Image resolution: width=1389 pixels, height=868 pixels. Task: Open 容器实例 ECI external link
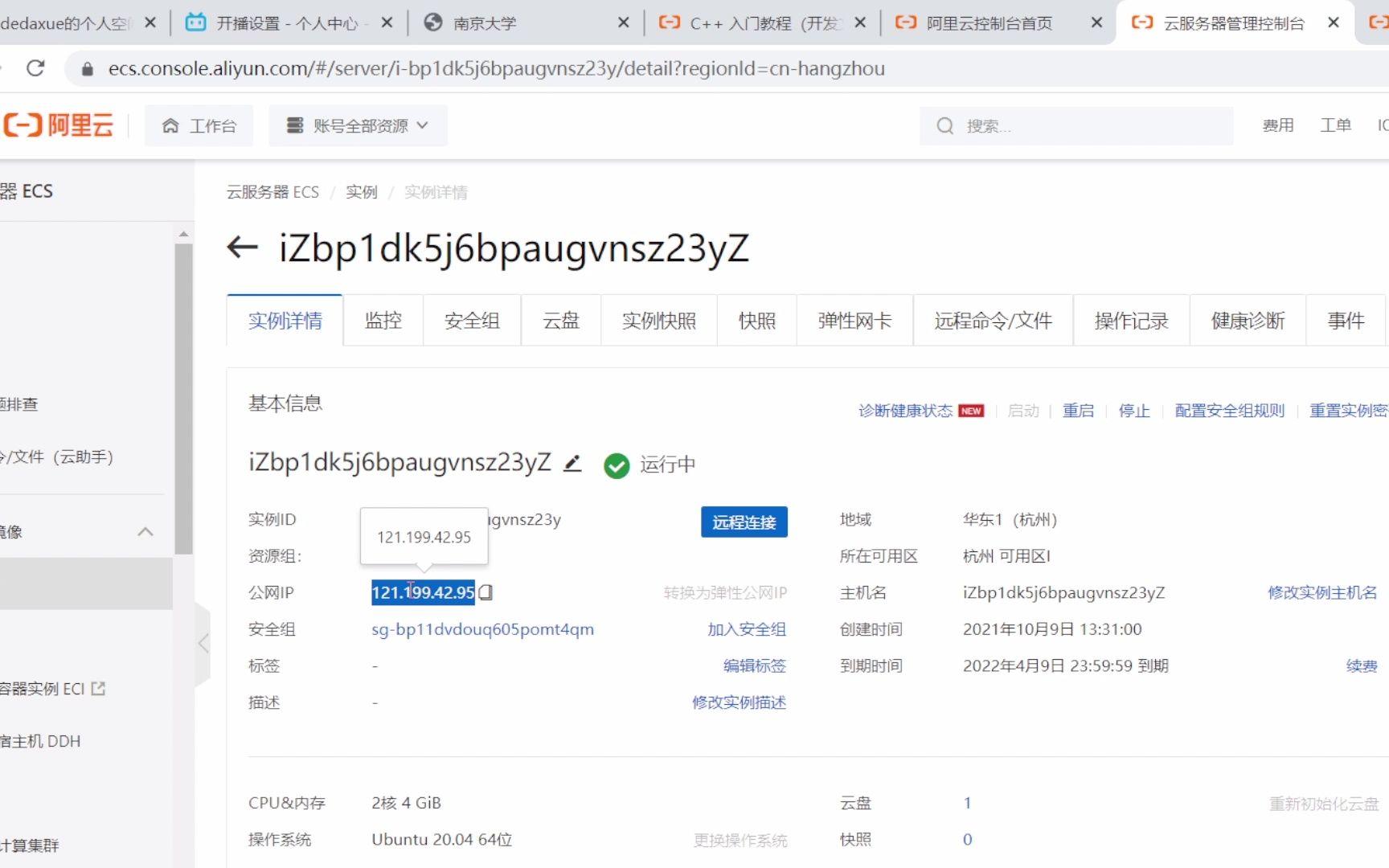53,689
